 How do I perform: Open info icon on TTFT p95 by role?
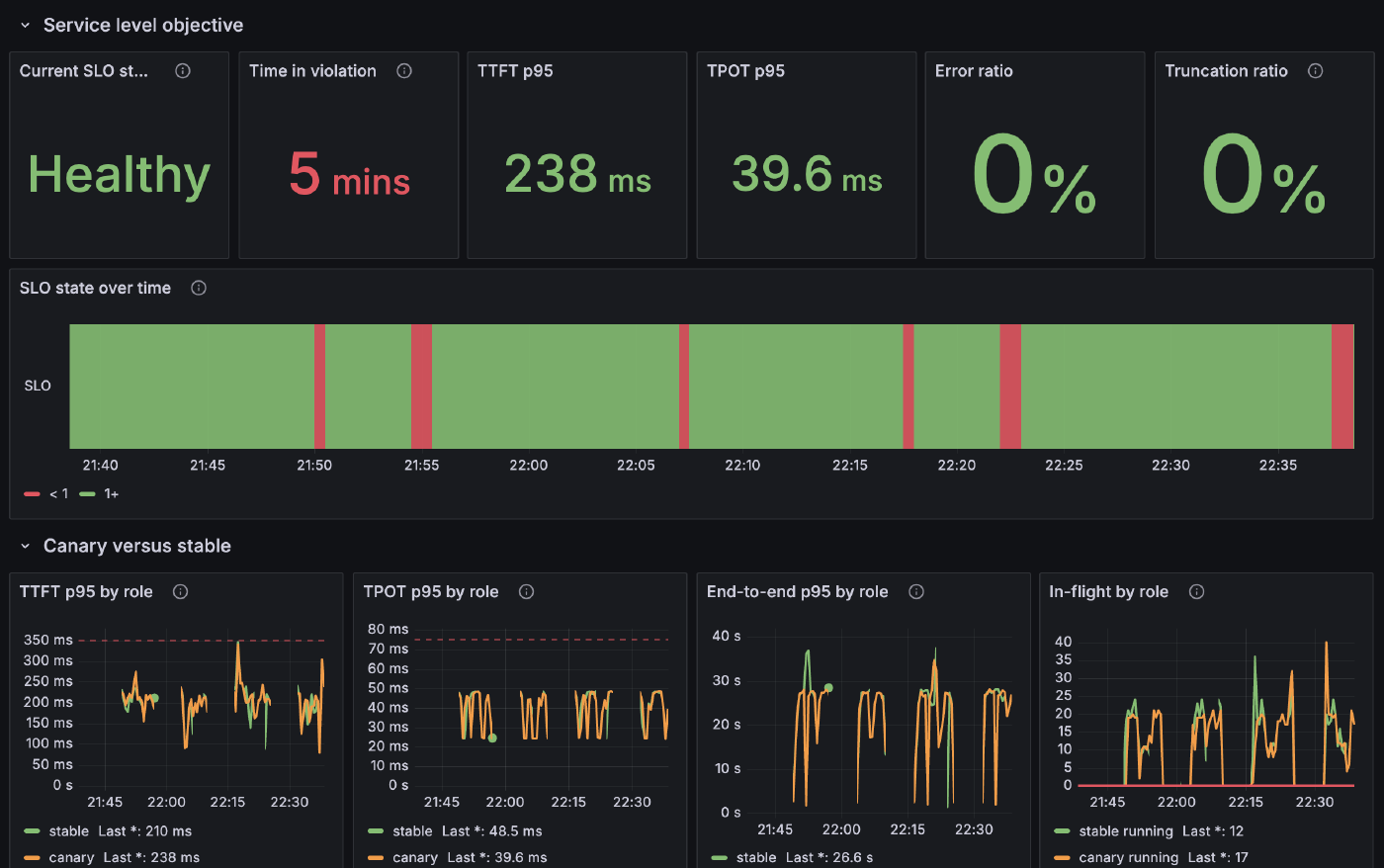click(181, 592)
